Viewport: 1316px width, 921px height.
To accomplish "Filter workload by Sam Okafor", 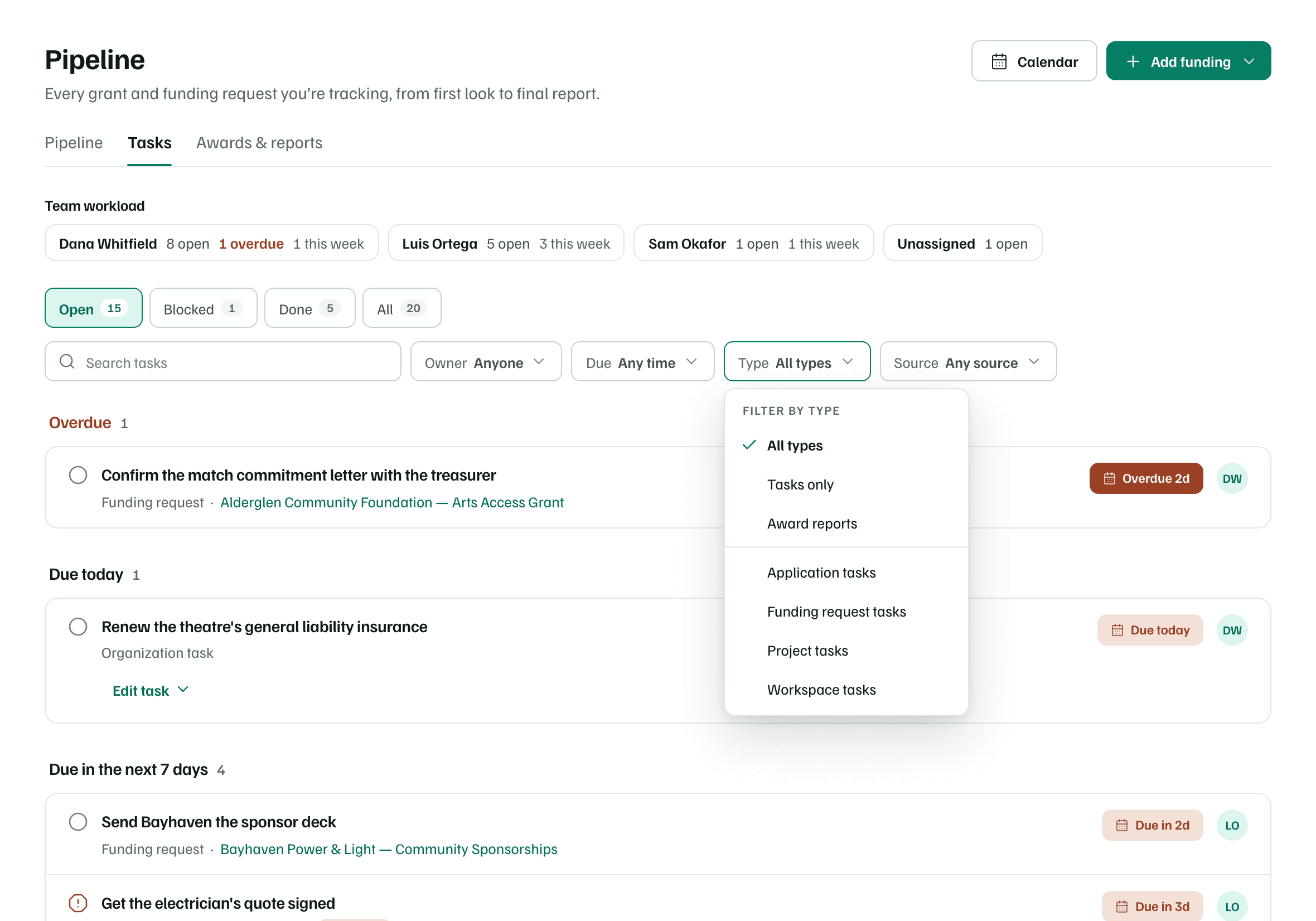I will click(754, 244).
